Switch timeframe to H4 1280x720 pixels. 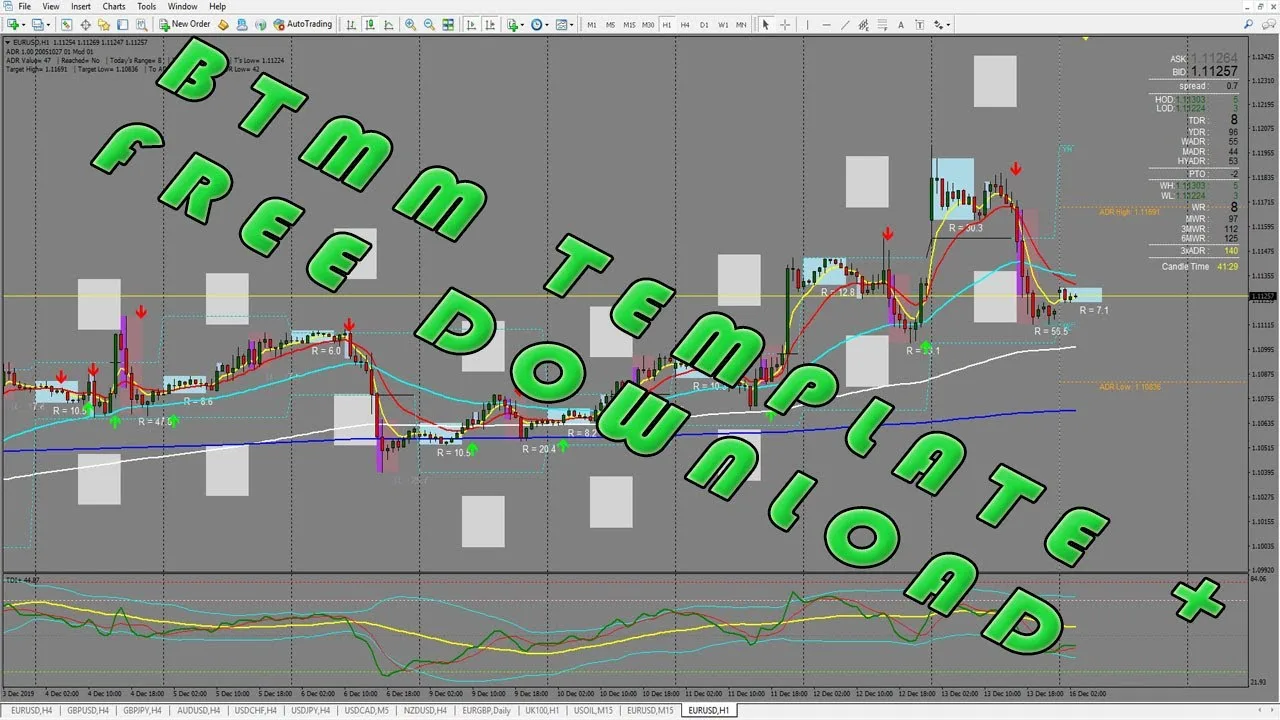685,25
